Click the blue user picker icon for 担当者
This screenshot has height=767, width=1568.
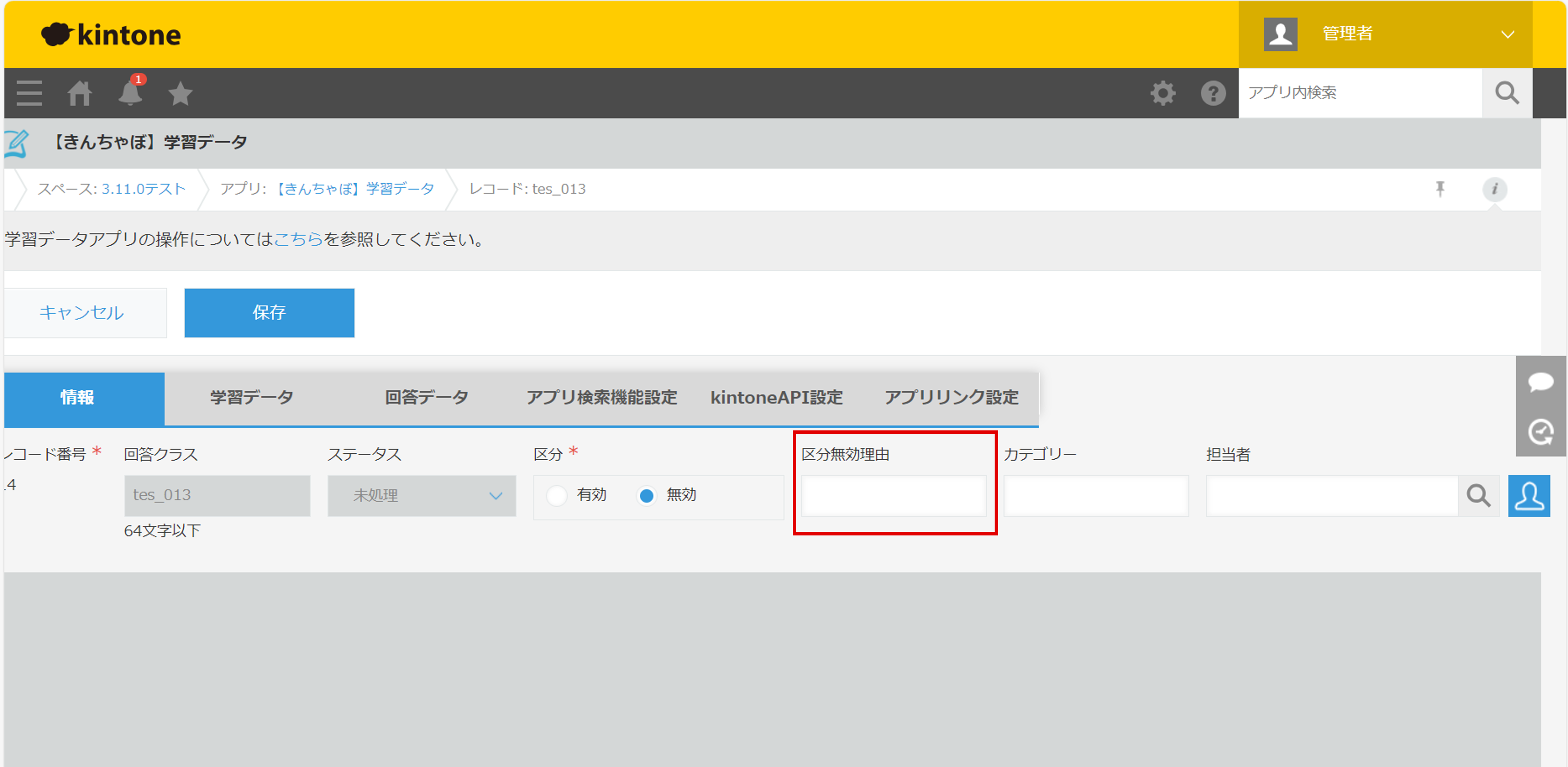1528,496
